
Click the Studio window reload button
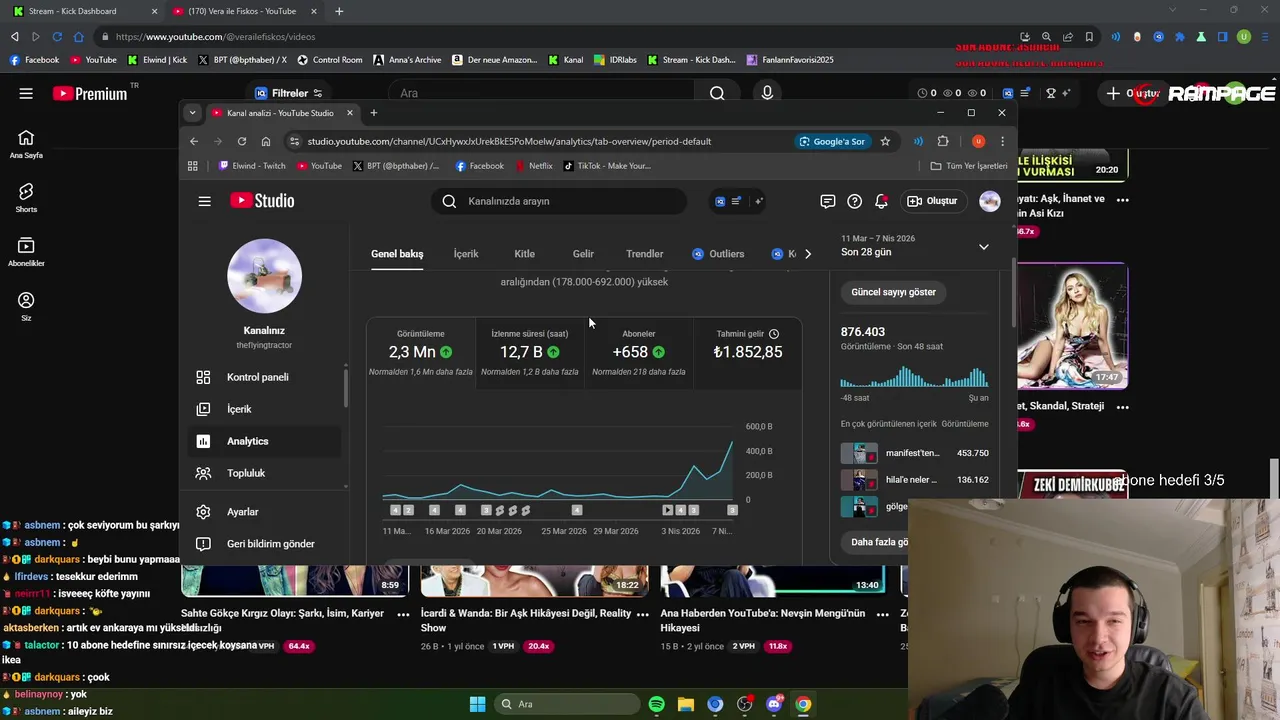(x=241, y=141)
